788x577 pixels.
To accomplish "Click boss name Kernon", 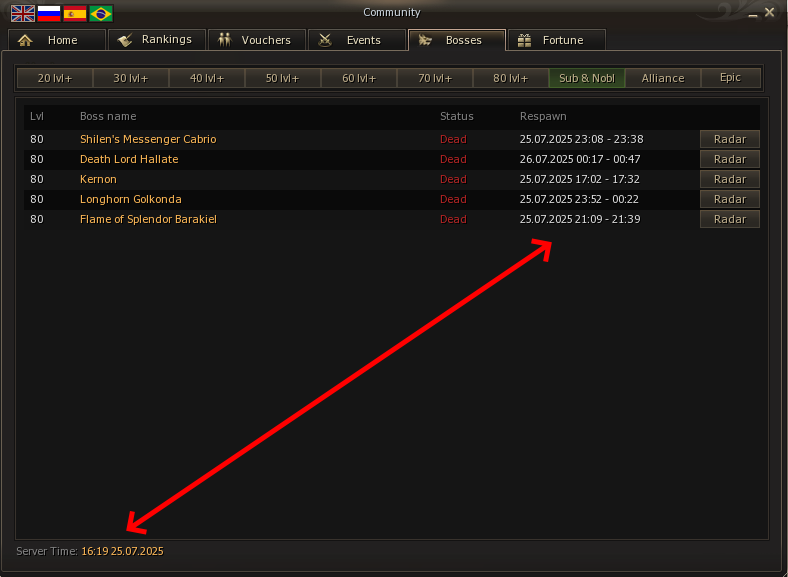I will tap(98, 179).
